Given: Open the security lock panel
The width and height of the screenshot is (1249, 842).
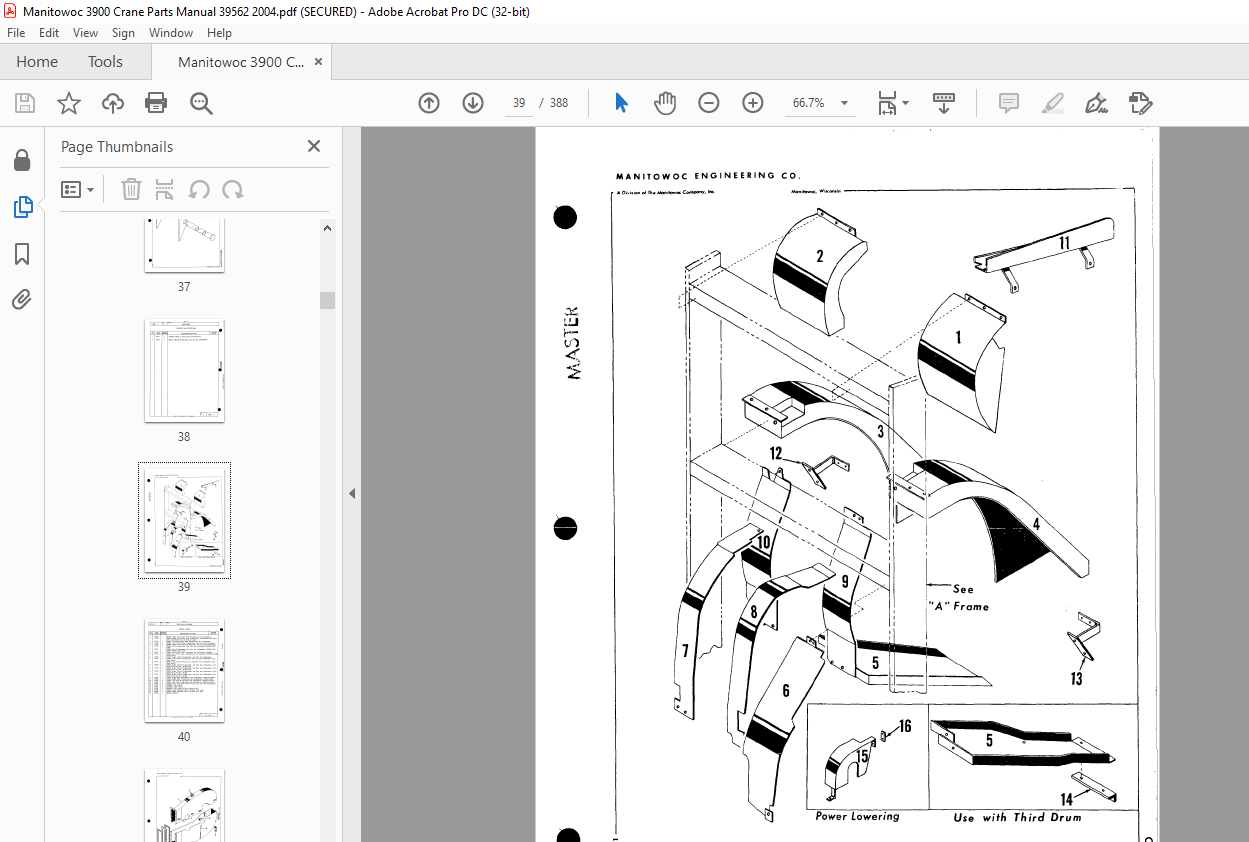Looking at the screenshot, I should coord(22,160).
